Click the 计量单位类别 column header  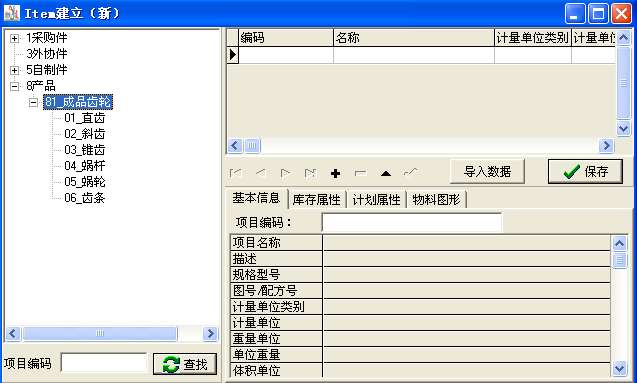pyautogui.click(x=533, y=38)
